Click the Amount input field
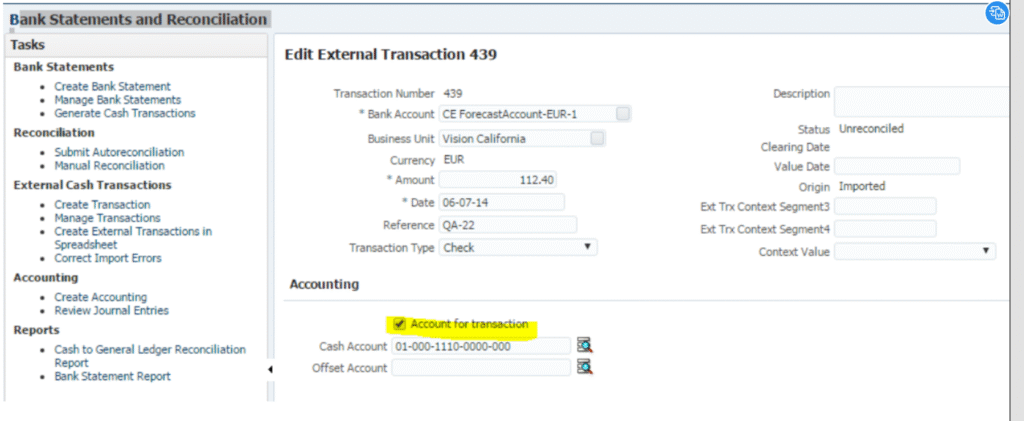Viewport: 1024px width, 421px height. [498, 179]
